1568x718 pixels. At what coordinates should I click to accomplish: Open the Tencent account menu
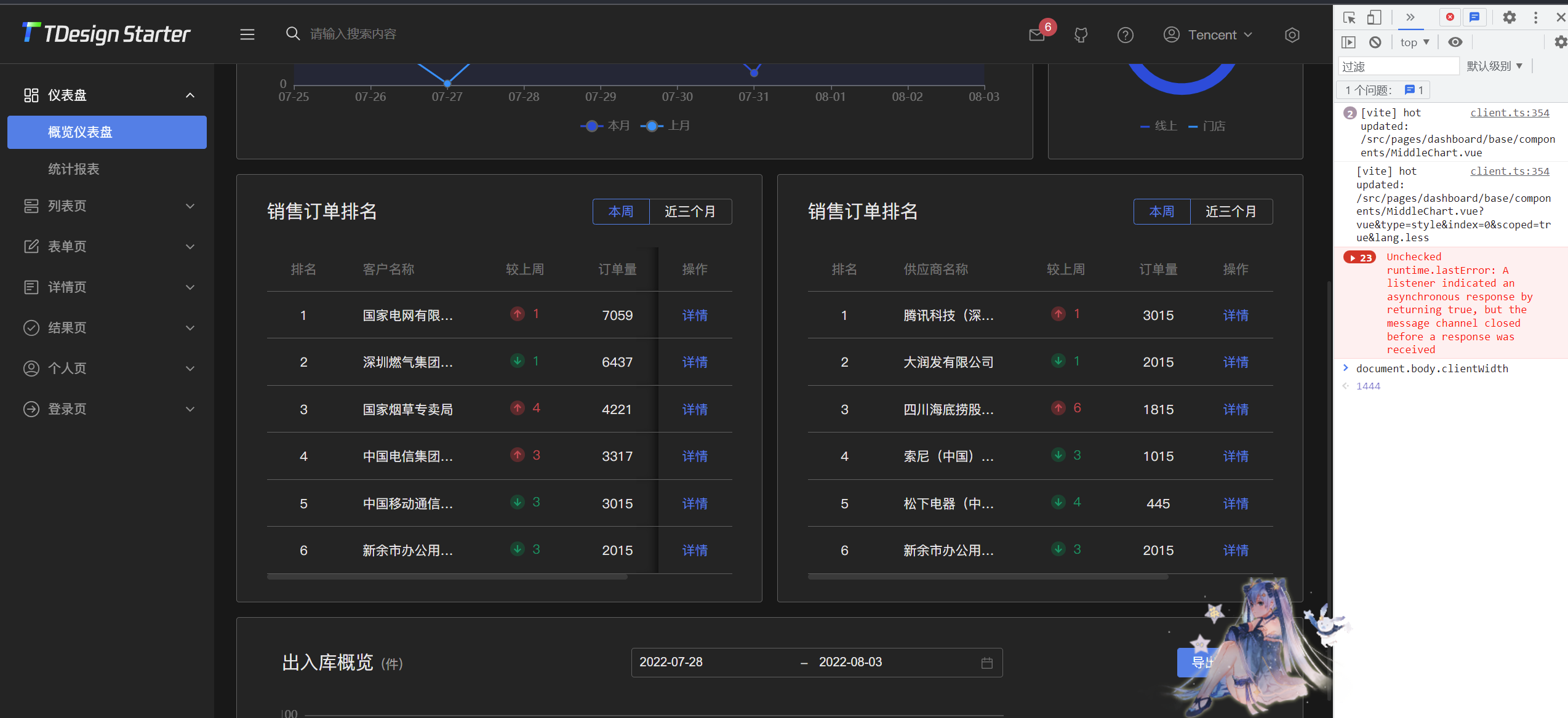[1207, 34]
